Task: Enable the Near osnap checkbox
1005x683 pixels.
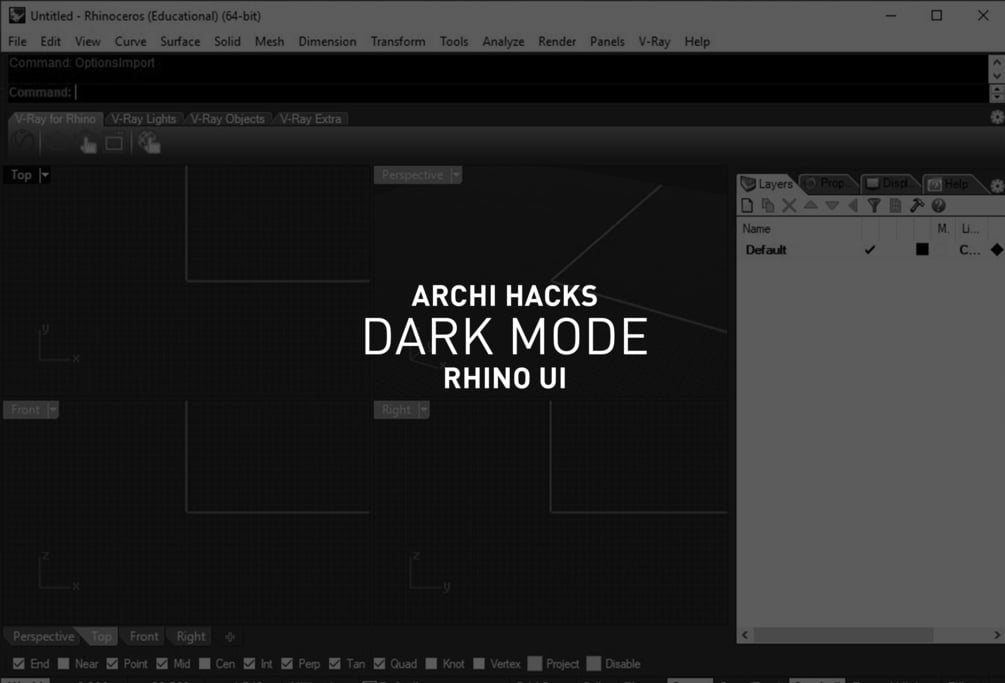Action: tap(63, 664)
